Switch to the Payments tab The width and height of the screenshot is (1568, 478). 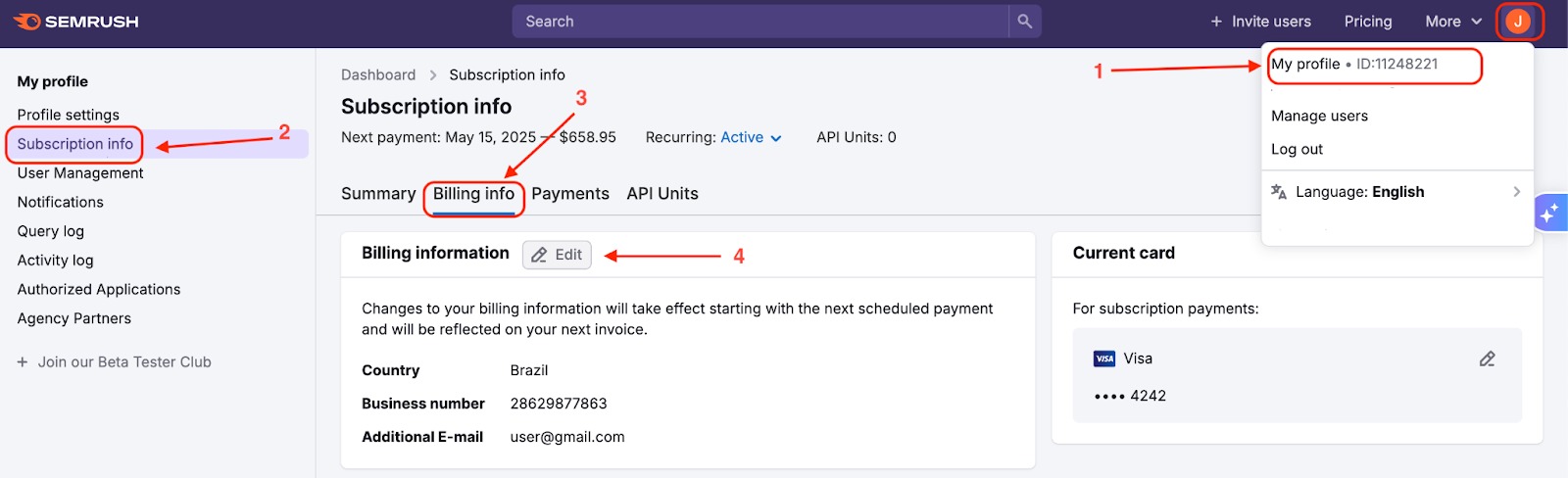pos(570,194)
